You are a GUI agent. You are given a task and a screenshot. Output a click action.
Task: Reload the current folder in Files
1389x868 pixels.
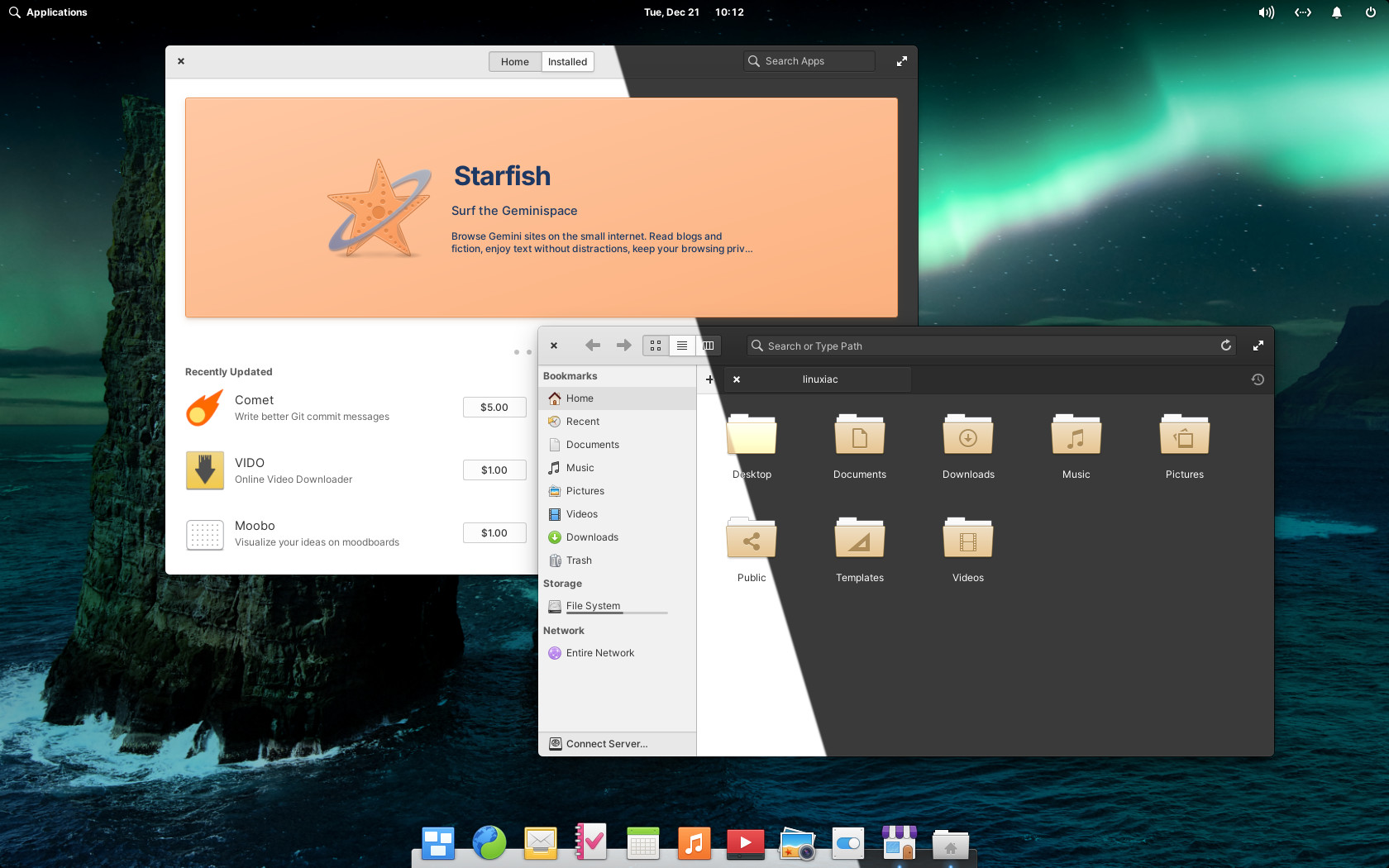[1226, 346]
